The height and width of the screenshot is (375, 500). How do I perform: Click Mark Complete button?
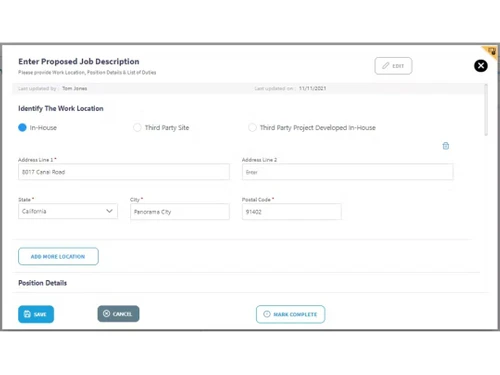(290, 314)
